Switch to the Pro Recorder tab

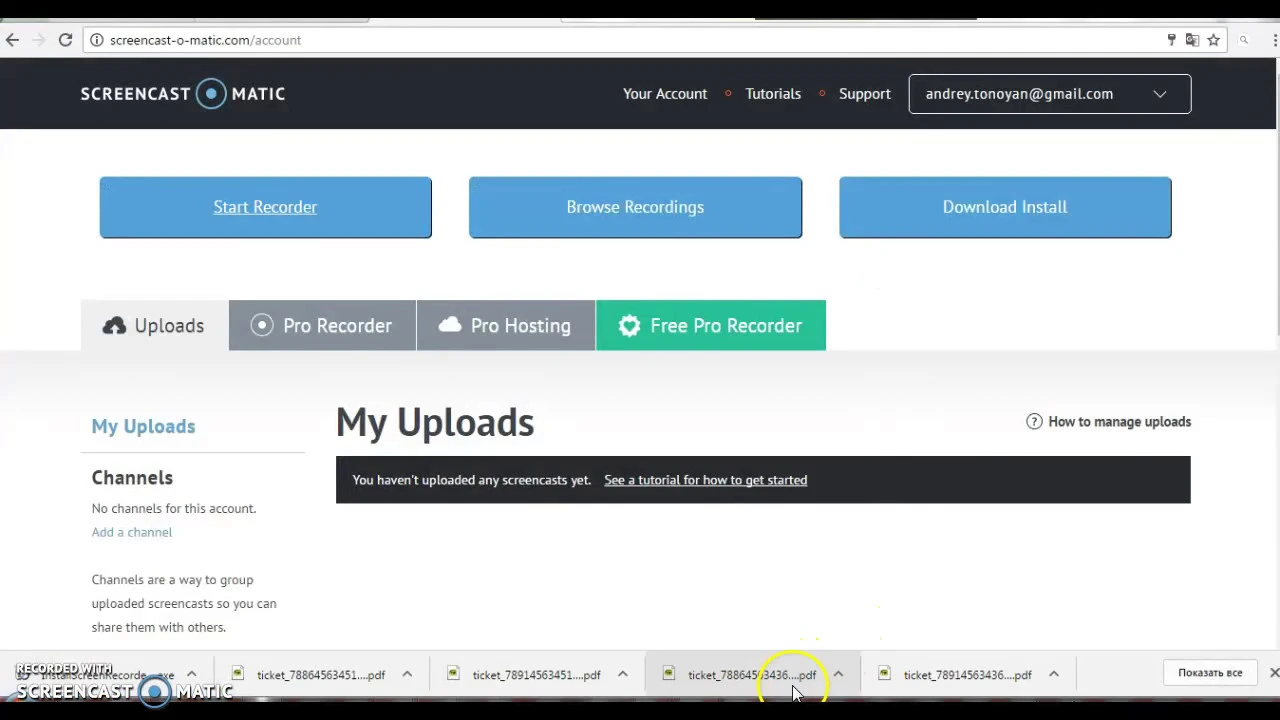tap(322, 326)
